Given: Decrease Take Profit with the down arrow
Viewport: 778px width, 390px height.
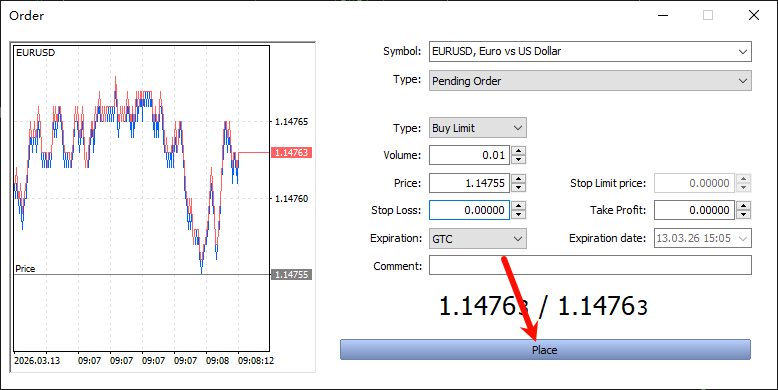Looking at the screenshot, I should [743, 214].
